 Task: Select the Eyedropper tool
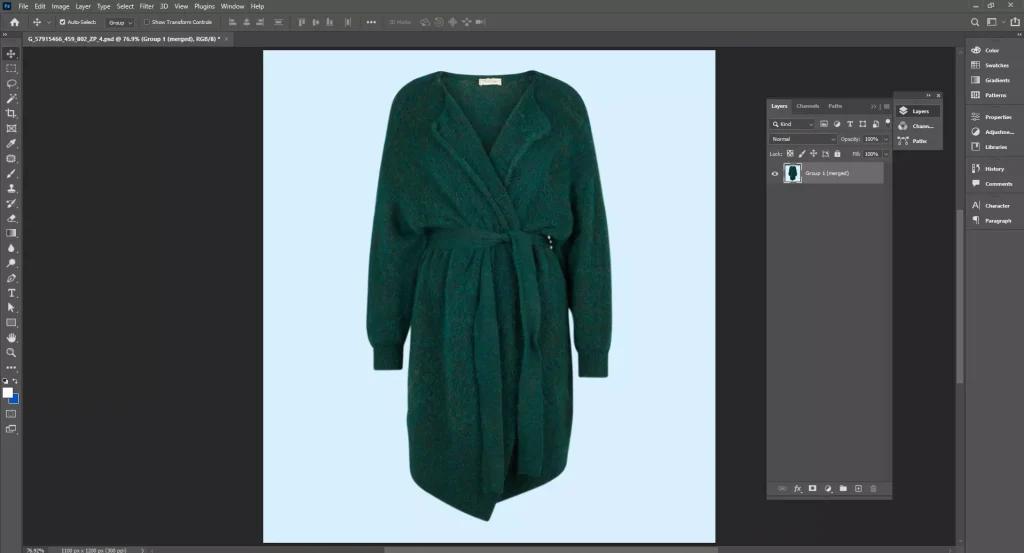coord(11,144)
